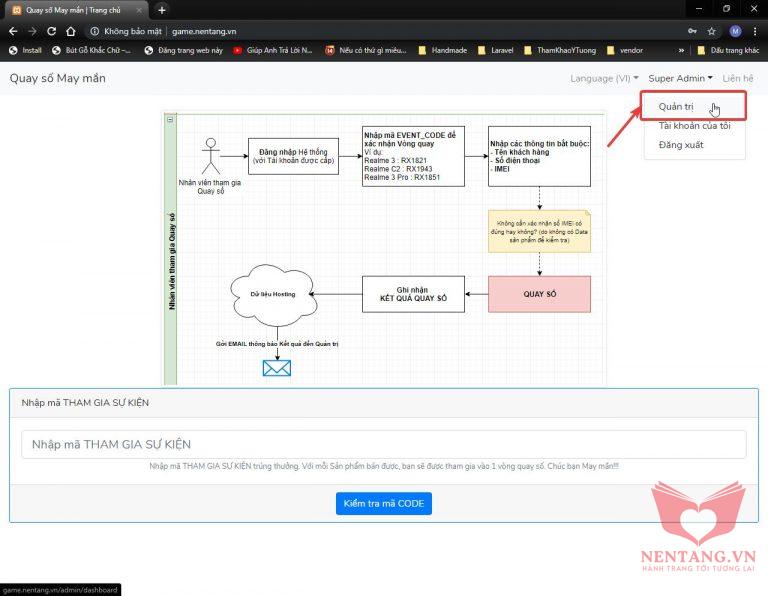Viewport: 768px width, 596px height.
Task: Choose Tài khoản của tôi menu item
Action: click(694, 126)
